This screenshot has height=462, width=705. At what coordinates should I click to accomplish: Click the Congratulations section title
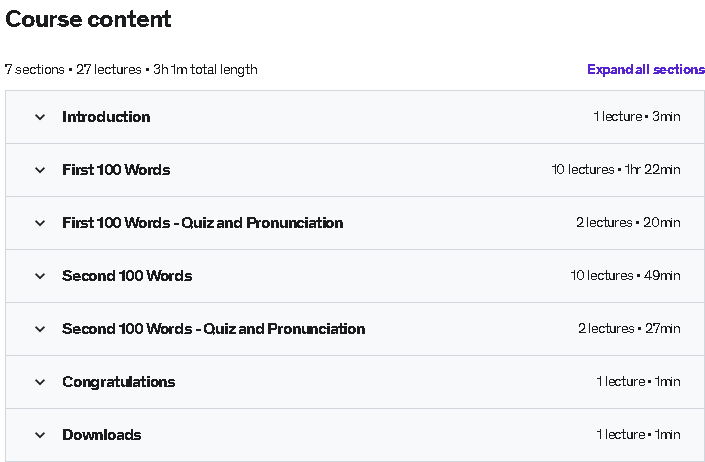pos(119,382)
